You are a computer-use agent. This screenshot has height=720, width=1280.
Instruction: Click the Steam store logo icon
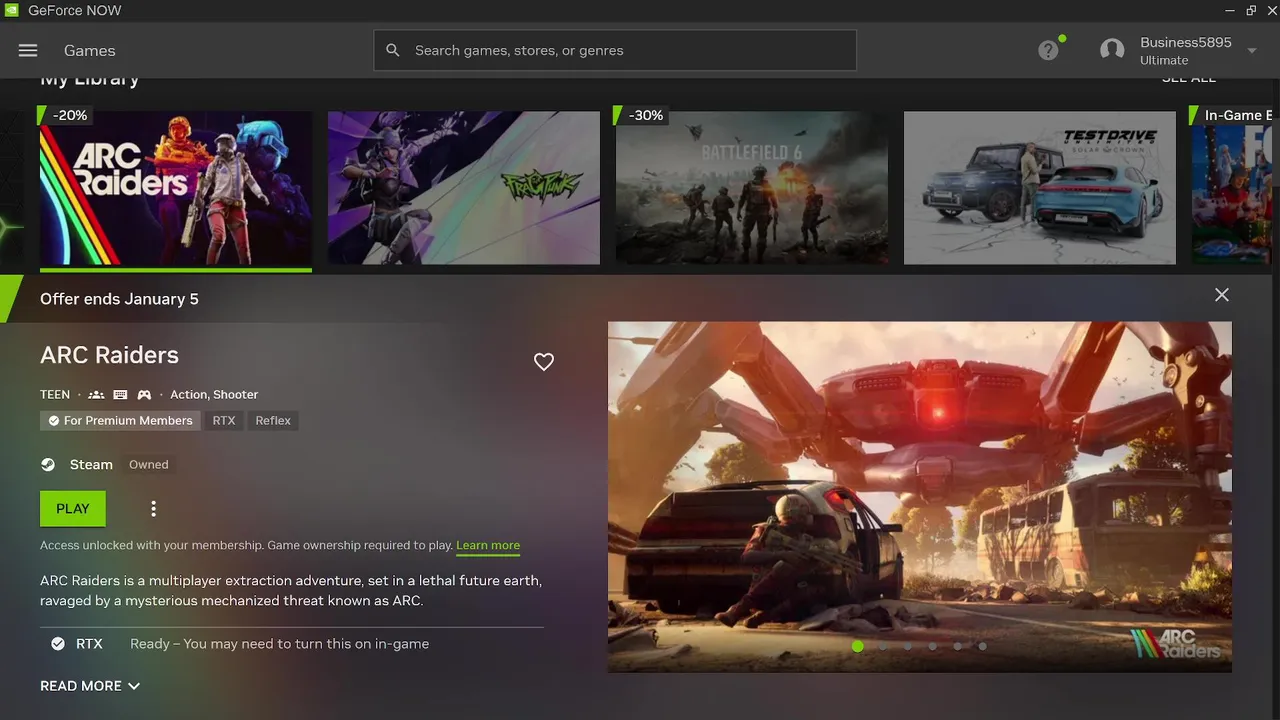pos(48,464)
